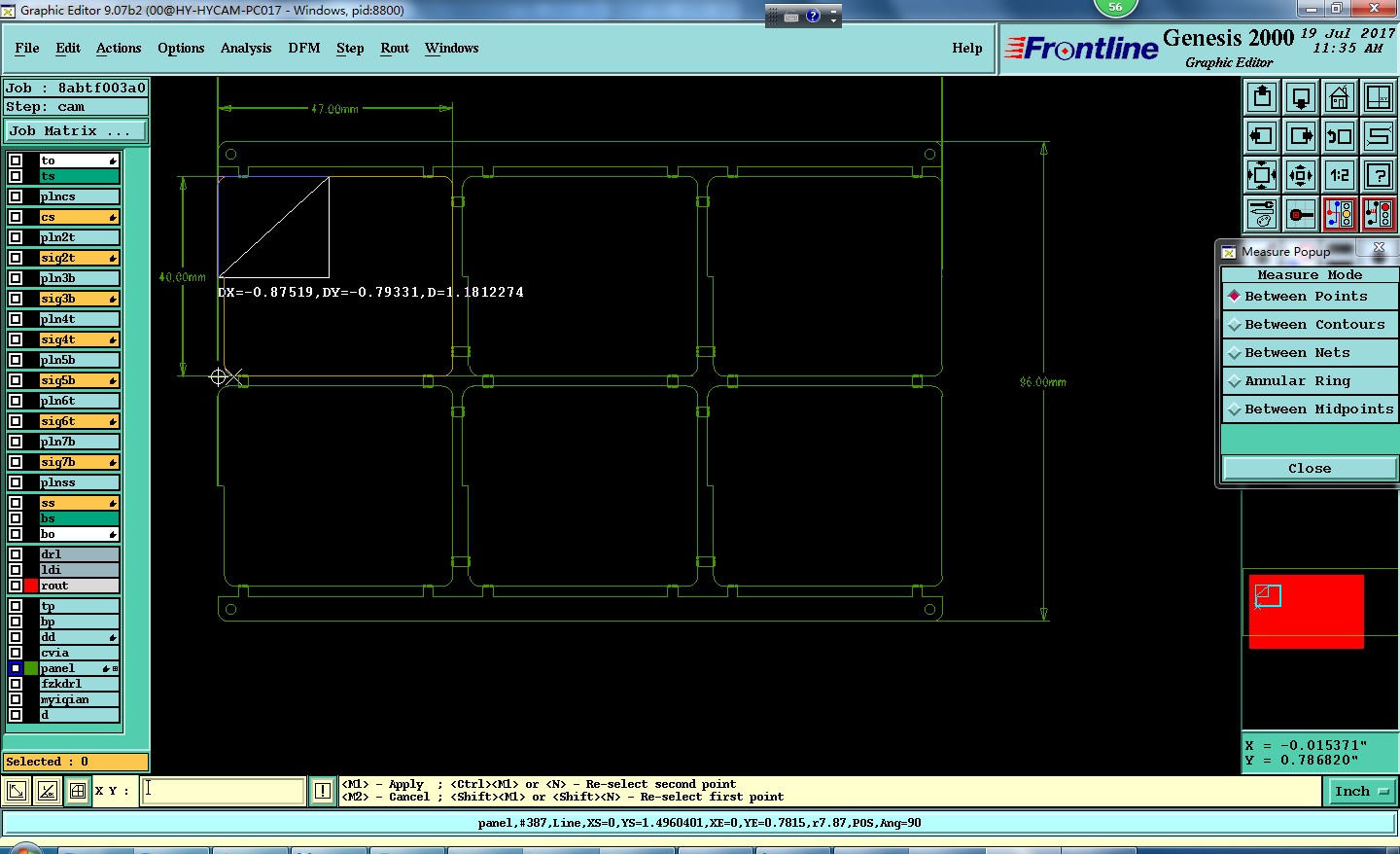The image size is (1400, 854).
Task: Click the zoom-in arrows-inward icon
Action: pyautogui.click(x=1301, y=175)
